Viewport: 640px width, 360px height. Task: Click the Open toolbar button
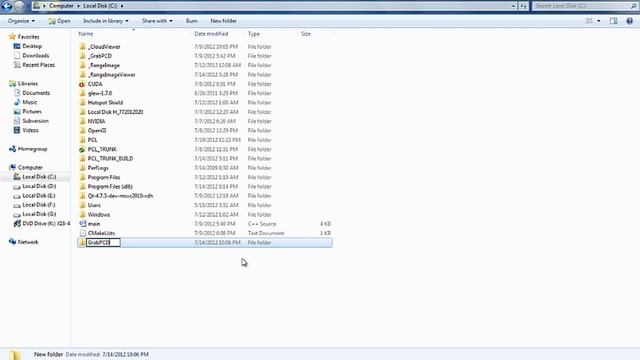click(x=60, y=21)
